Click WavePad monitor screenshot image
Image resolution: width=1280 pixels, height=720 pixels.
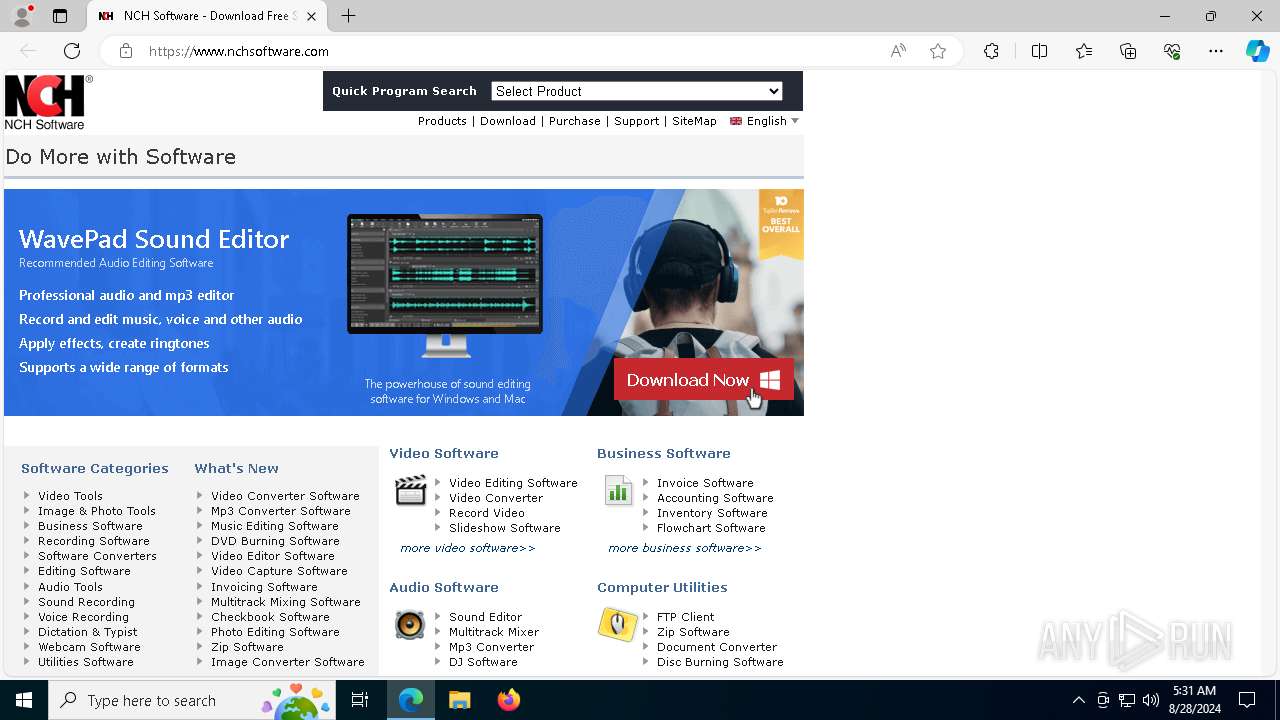coord(445,285)
